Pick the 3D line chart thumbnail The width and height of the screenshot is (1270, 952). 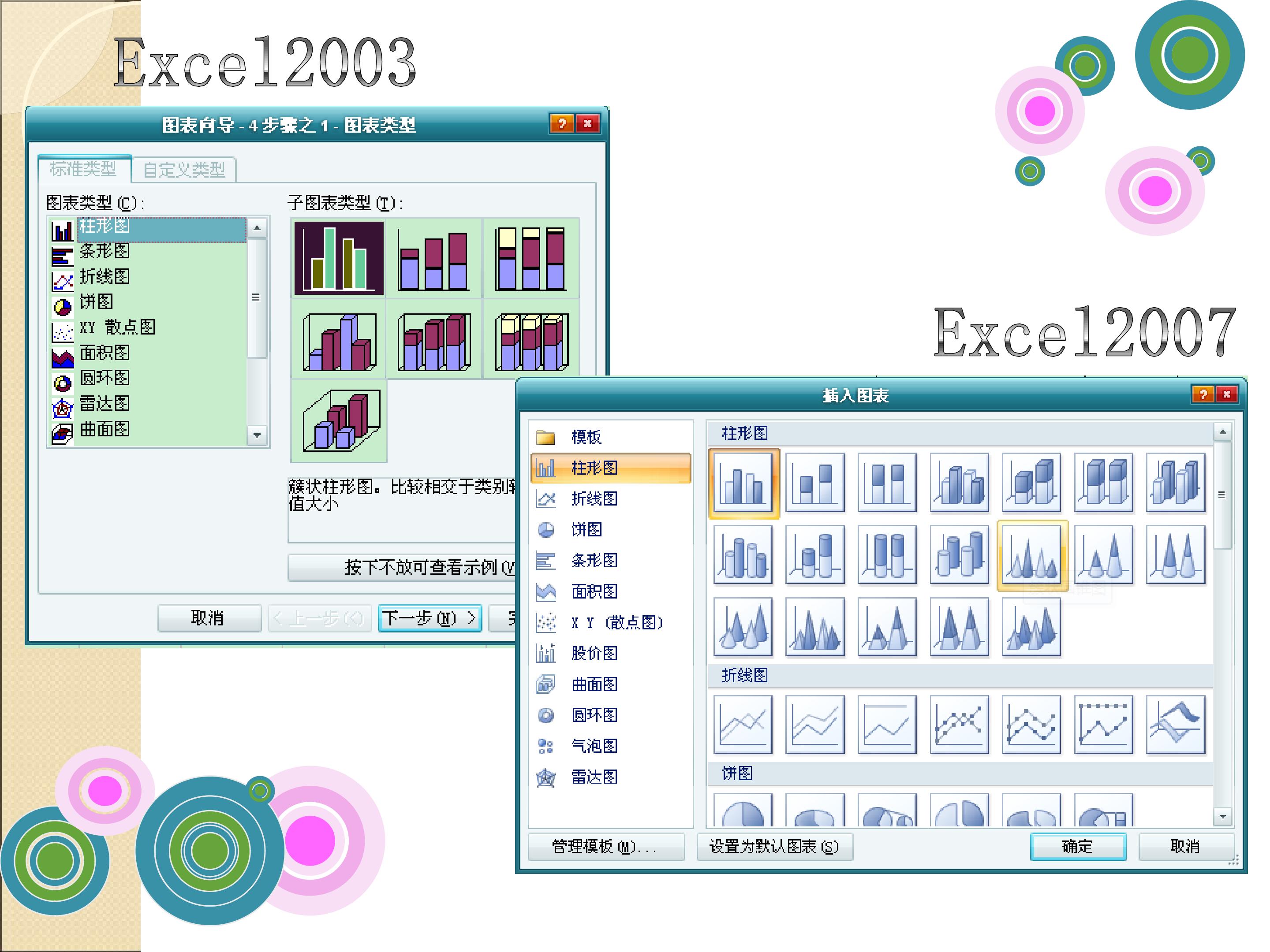pyautogui.click(x=1176, y=725)
